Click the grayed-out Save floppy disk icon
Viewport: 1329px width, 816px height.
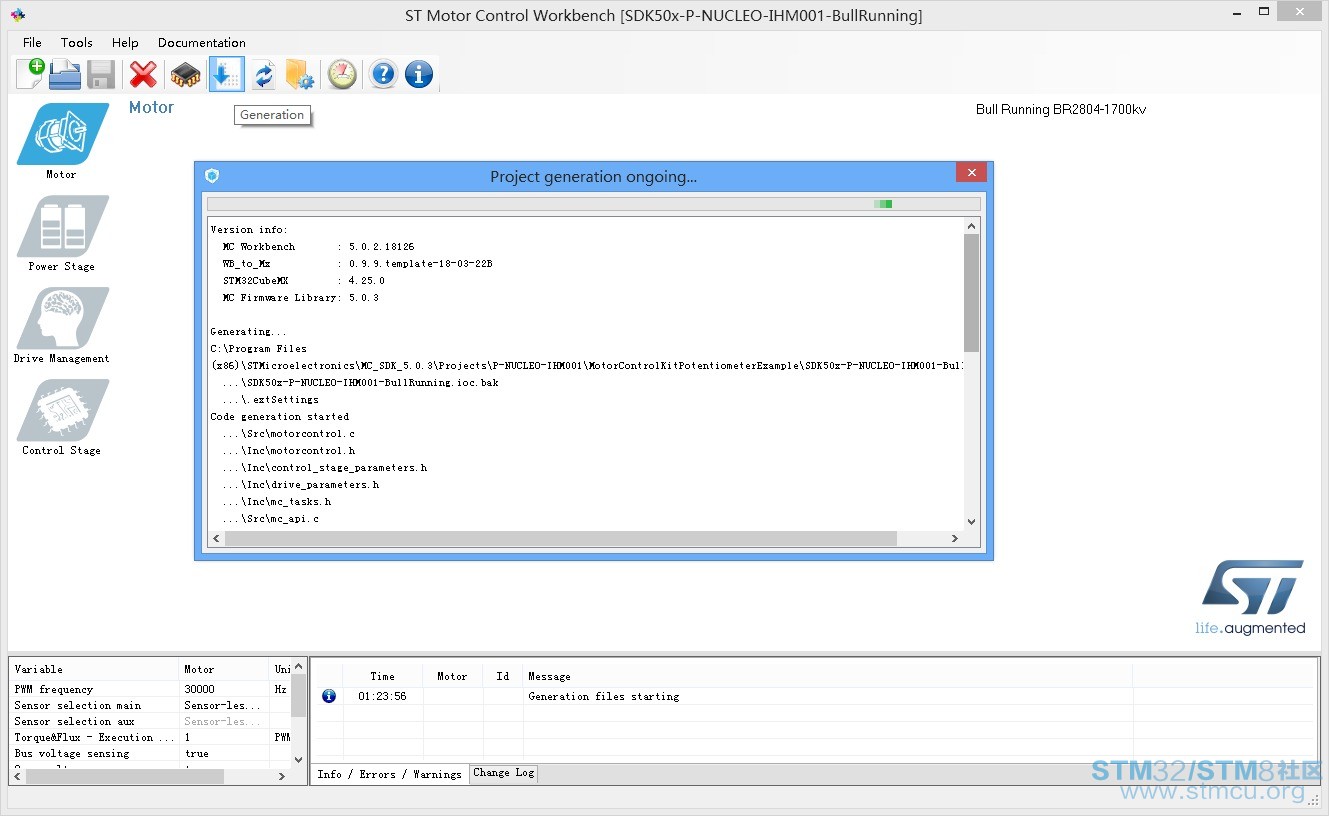[x=101, y=74]
